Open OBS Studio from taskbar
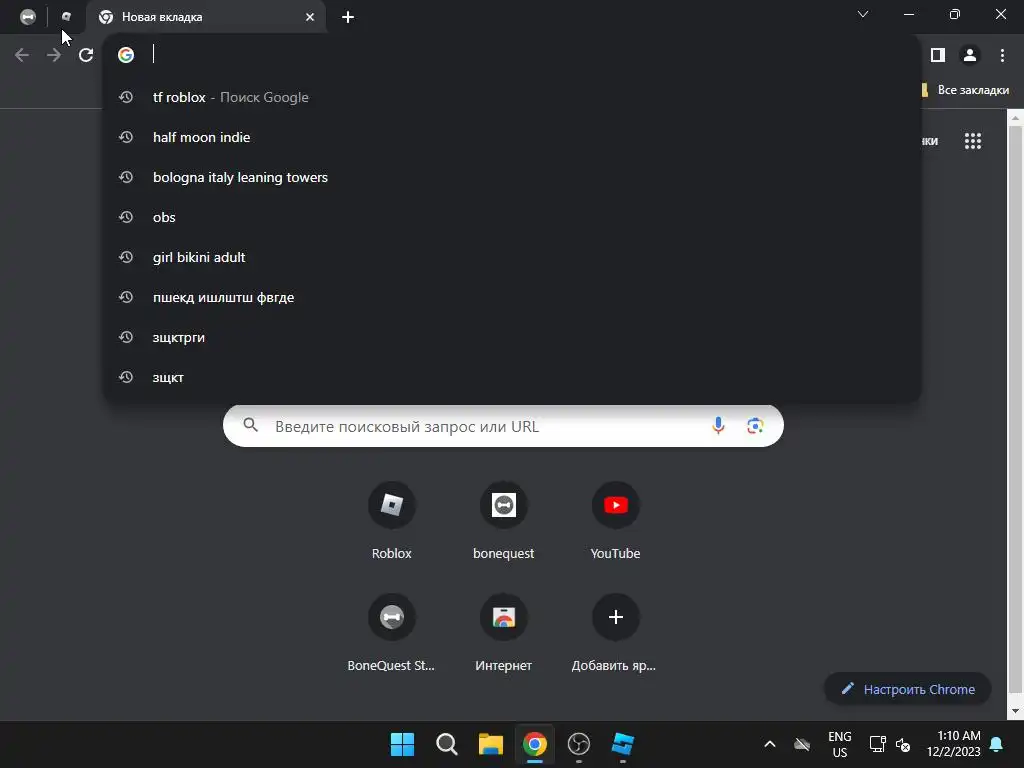This screenshot has width=1024, height=768. [579, 744]
